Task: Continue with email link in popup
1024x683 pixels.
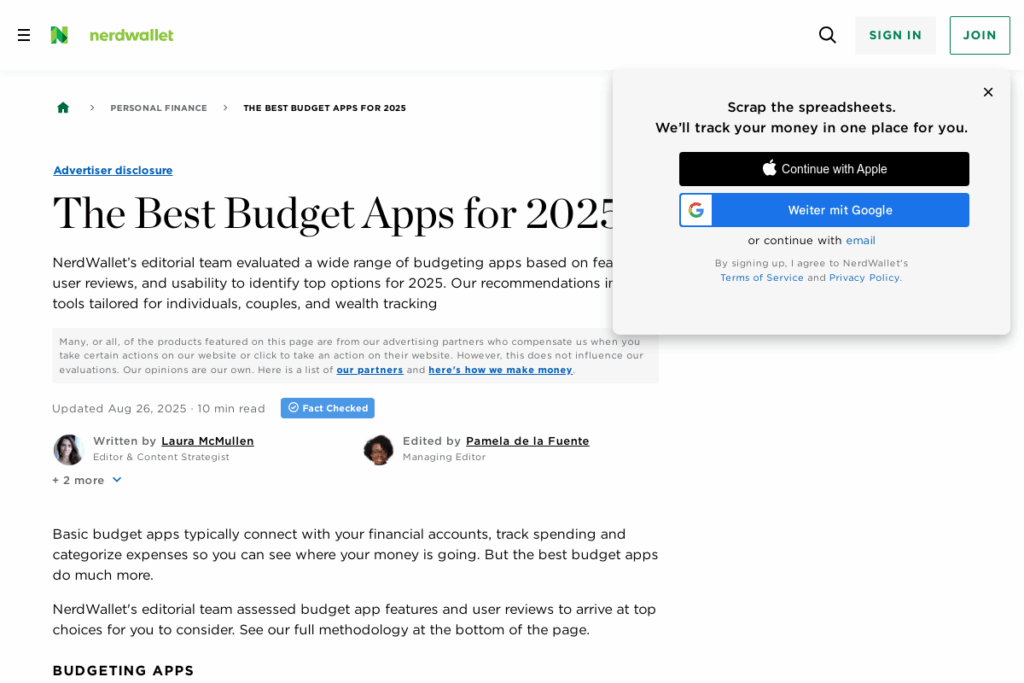Action: (860, 240)
